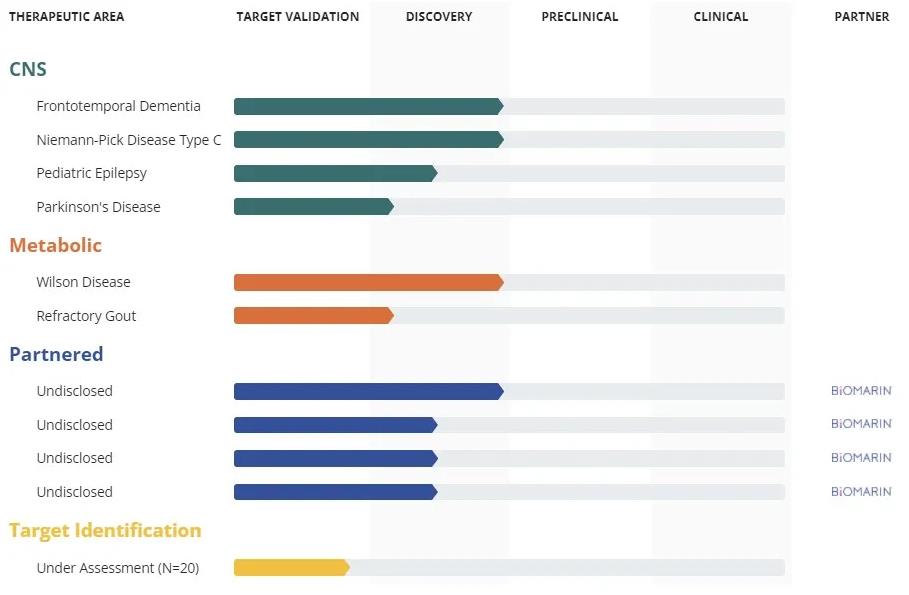
Task: Expand the Metabolic category heading
Action: 56,245
